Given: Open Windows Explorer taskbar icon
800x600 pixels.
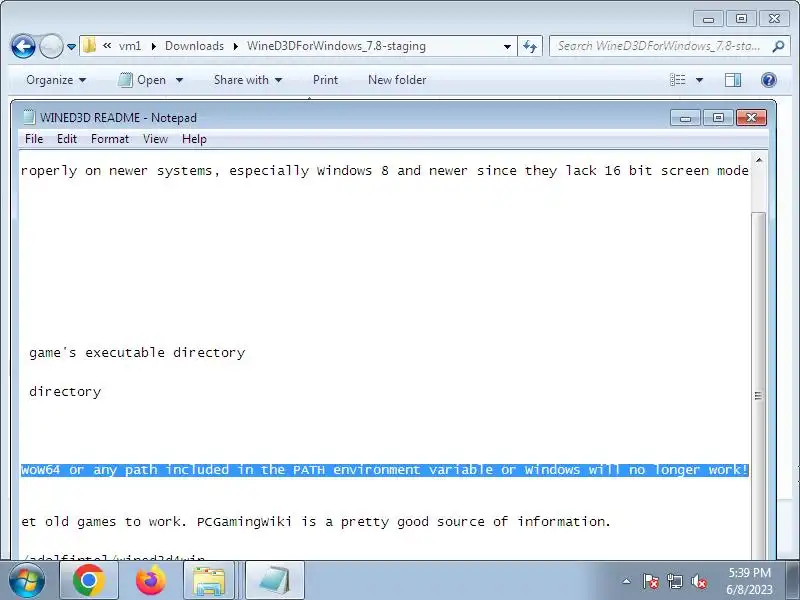Looking at the screenshot, I should [208, 580].
